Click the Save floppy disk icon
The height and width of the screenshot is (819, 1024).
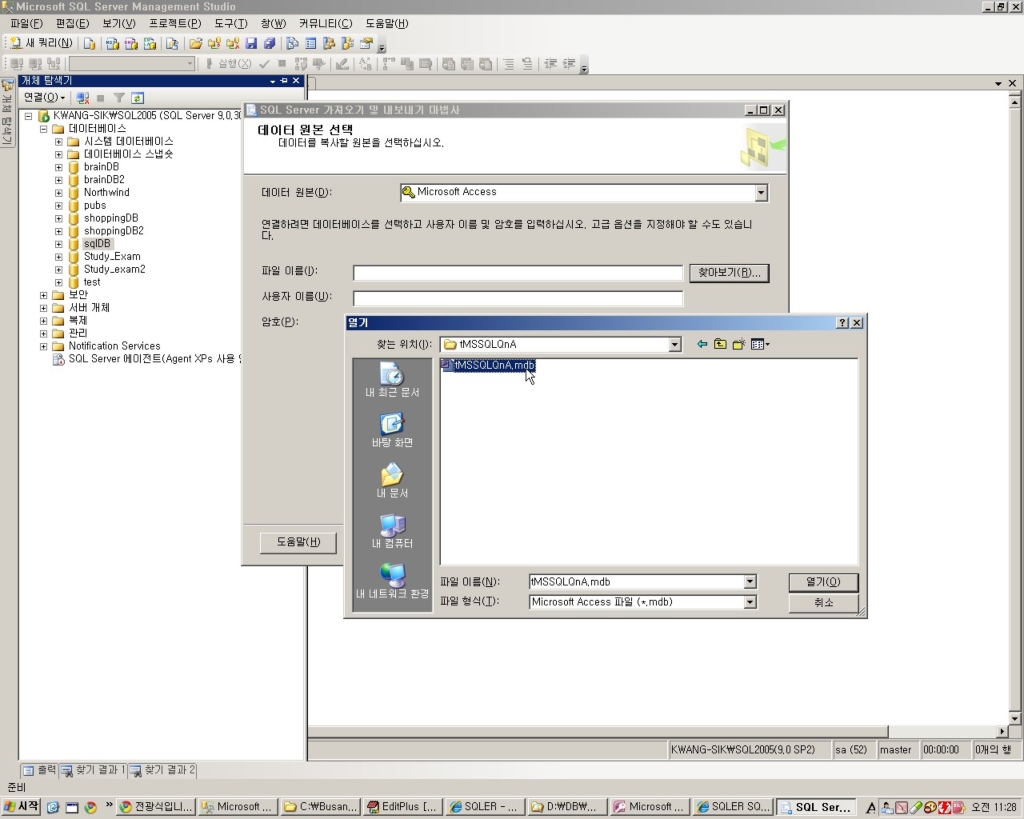point(251,44)
